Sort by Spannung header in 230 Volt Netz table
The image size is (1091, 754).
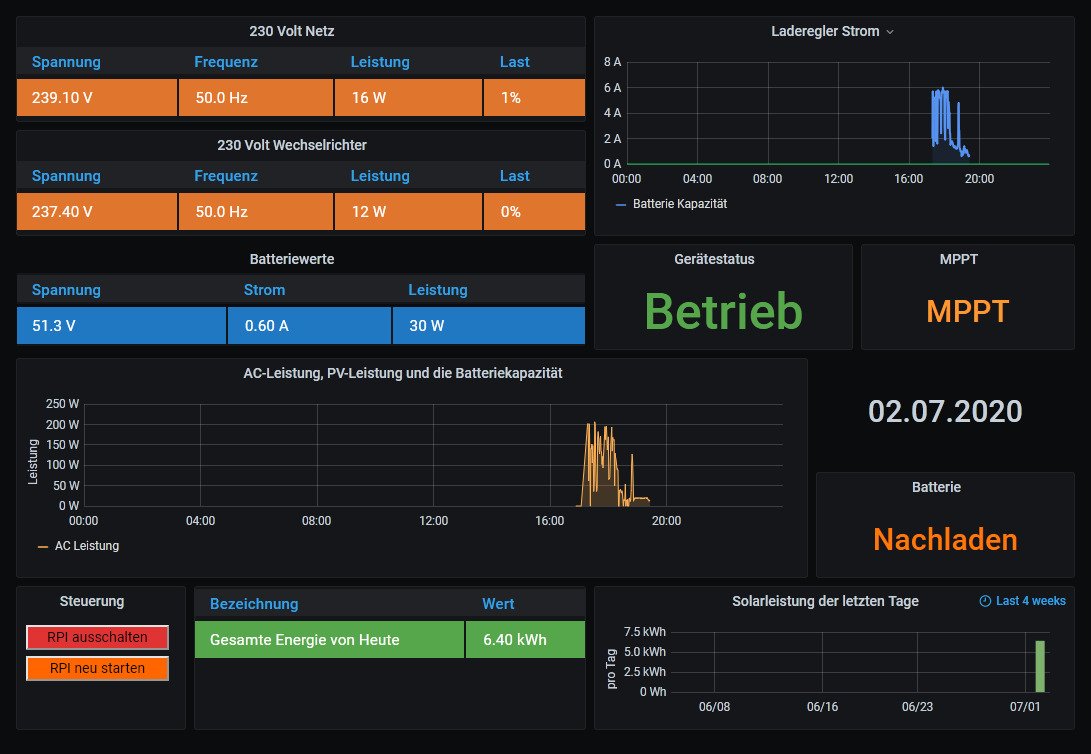click(x=66, y=62)
